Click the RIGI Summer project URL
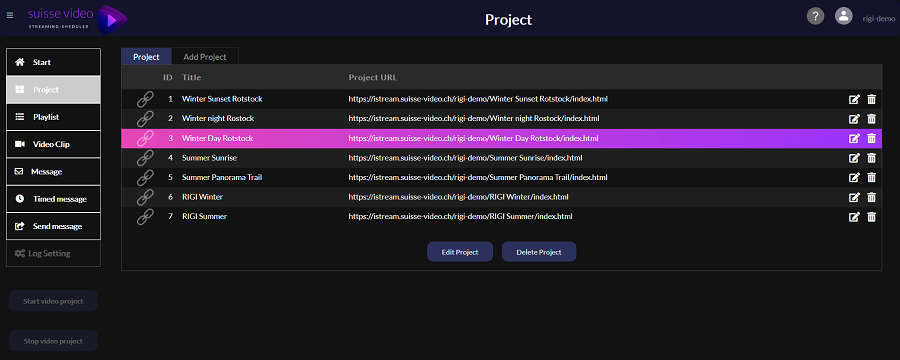Viewport: 900px width, 360px height. point(460,216)
